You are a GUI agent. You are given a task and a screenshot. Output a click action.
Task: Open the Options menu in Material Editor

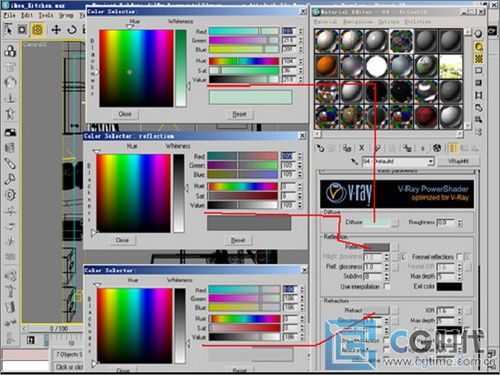point(388,22)
